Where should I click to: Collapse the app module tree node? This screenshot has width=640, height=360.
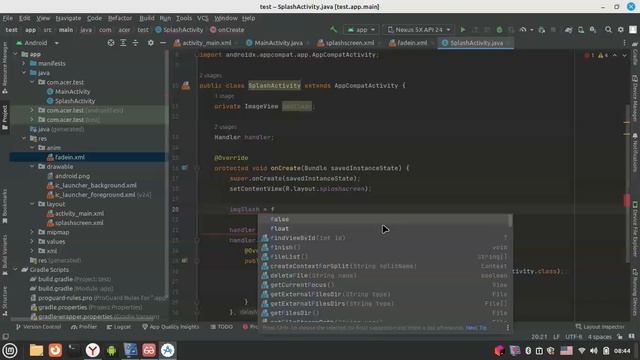(x=16, y=54)
